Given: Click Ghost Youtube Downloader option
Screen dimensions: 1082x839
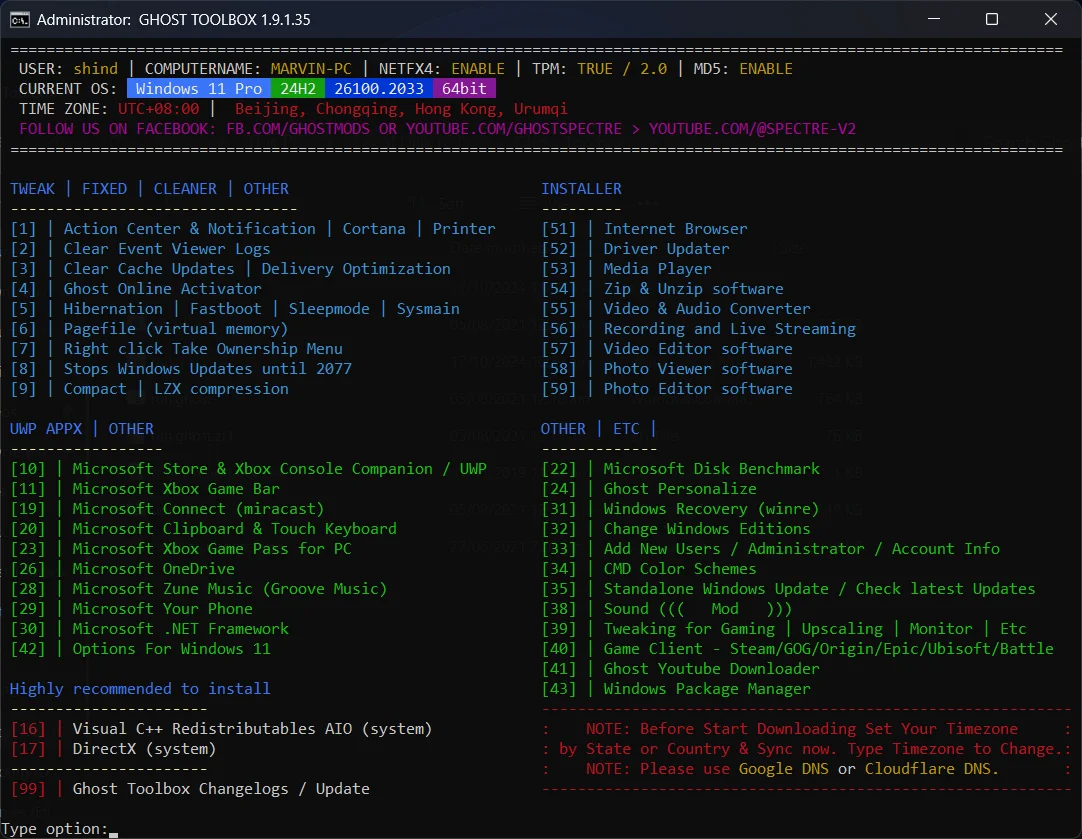Looking at the screenshot, I should tap(680, 669).
